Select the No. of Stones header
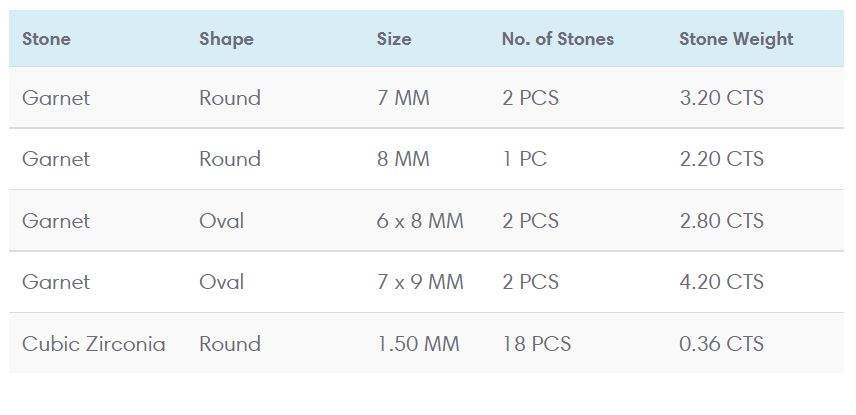Screen dimensions: 856x415 pos(558,39)
